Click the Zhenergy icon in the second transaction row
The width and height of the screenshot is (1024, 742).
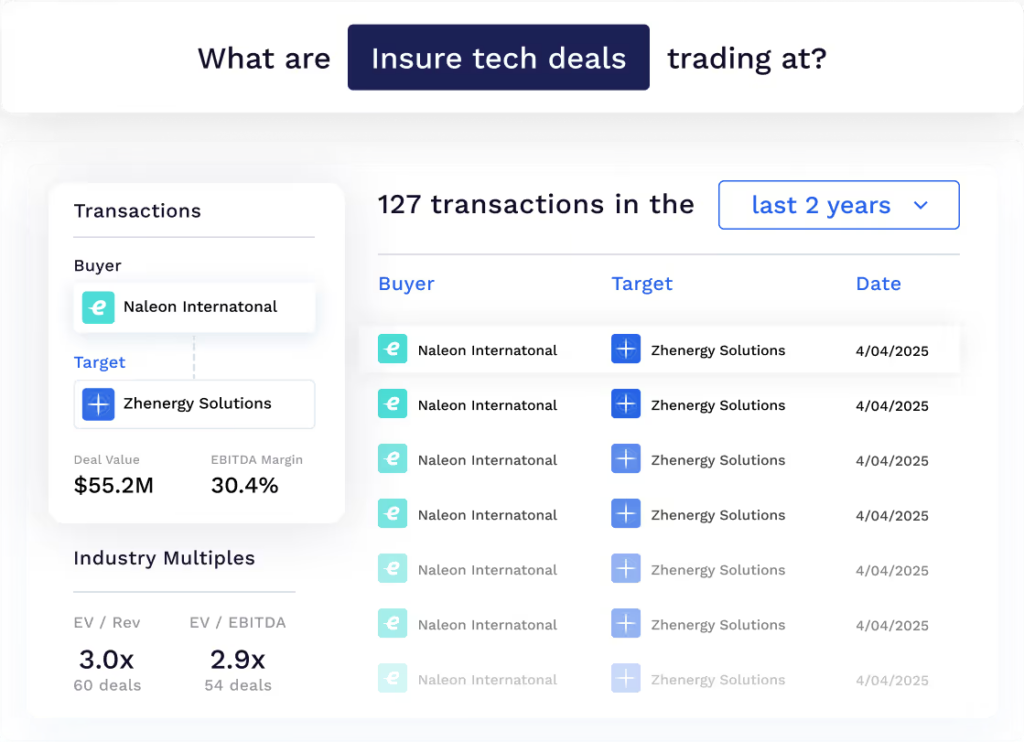click(625, 405)
